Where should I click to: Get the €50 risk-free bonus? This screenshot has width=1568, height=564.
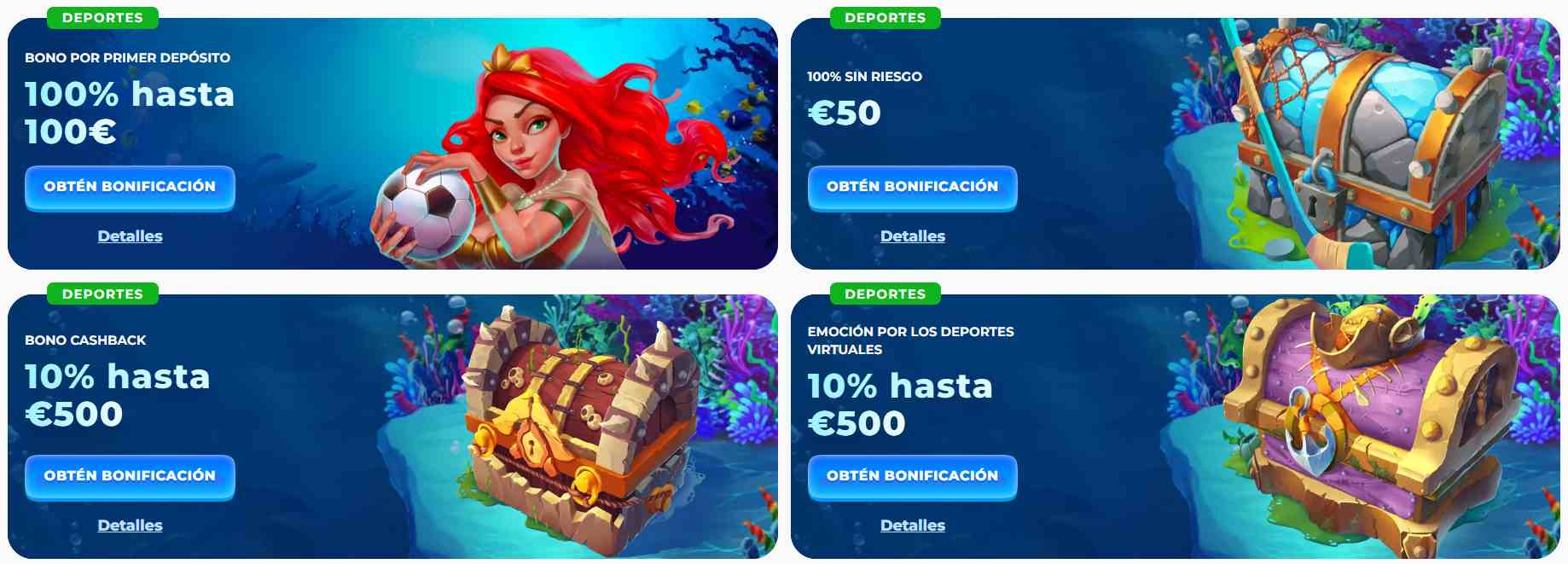click(912, 186)
